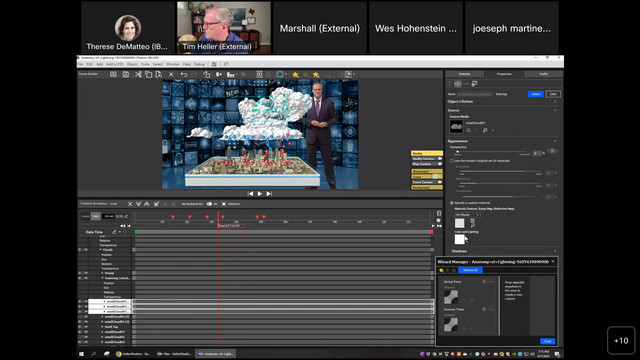Select 'Specify a custom material' radio
Image resolution: width=640 pixels, height=360 pixels.
pos(452,203)
